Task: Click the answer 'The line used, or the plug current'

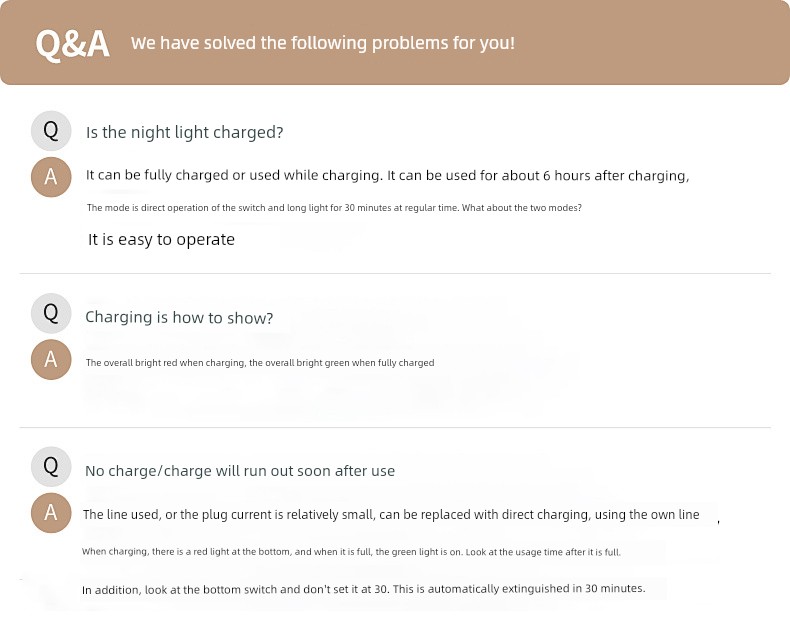Action: pos(391,515)
